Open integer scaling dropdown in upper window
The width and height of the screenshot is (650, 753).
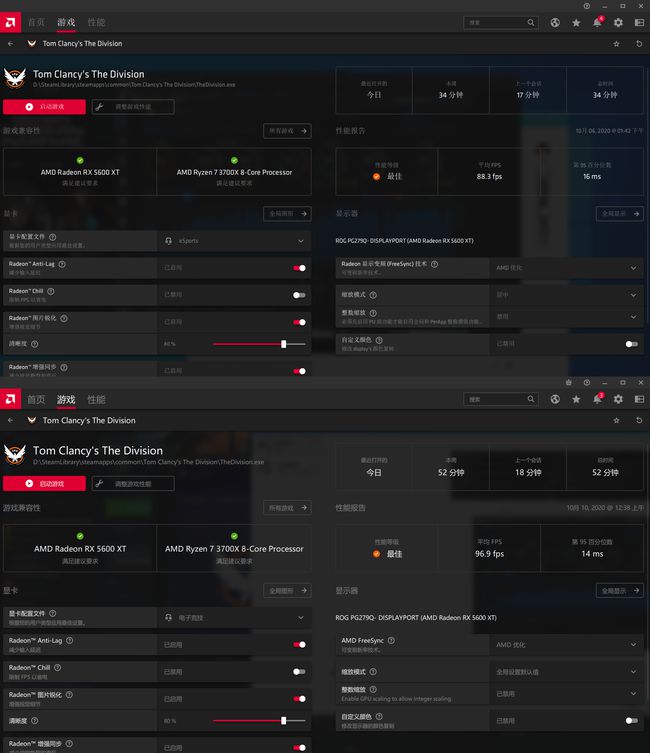point(566,317)
